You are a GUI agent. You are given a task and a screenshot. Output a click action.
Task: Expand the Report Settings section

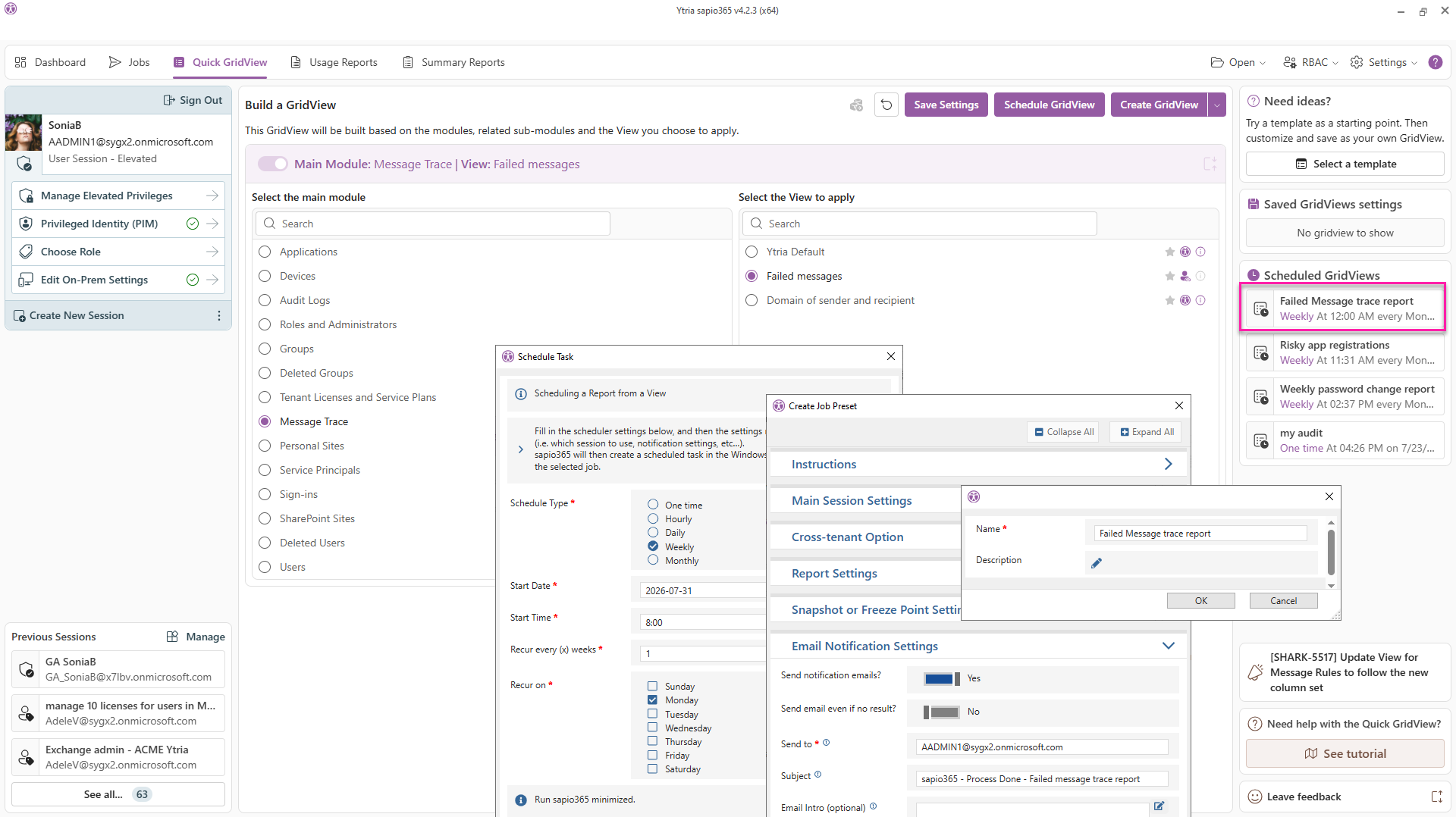865,573
